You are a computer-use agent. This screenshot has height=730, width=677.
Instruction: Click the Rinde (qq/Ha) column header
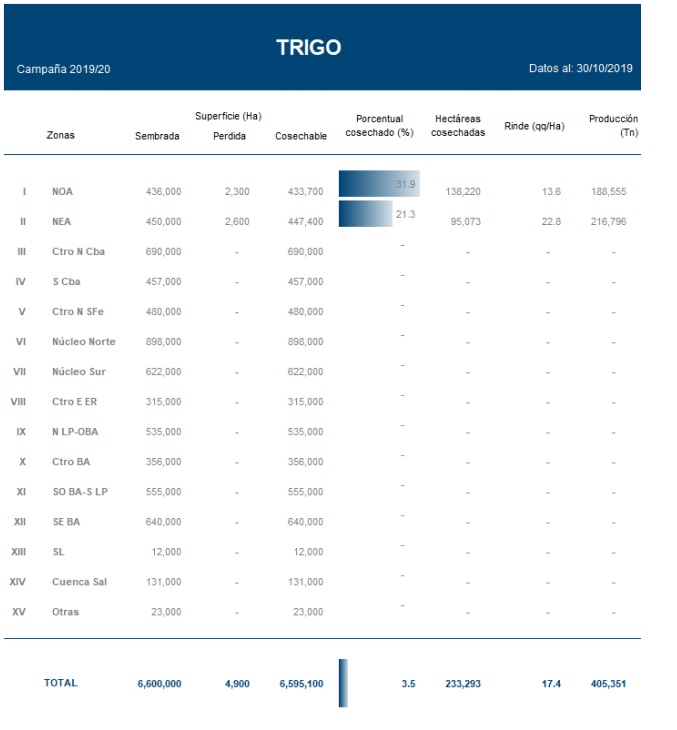(x=534, y=126)
